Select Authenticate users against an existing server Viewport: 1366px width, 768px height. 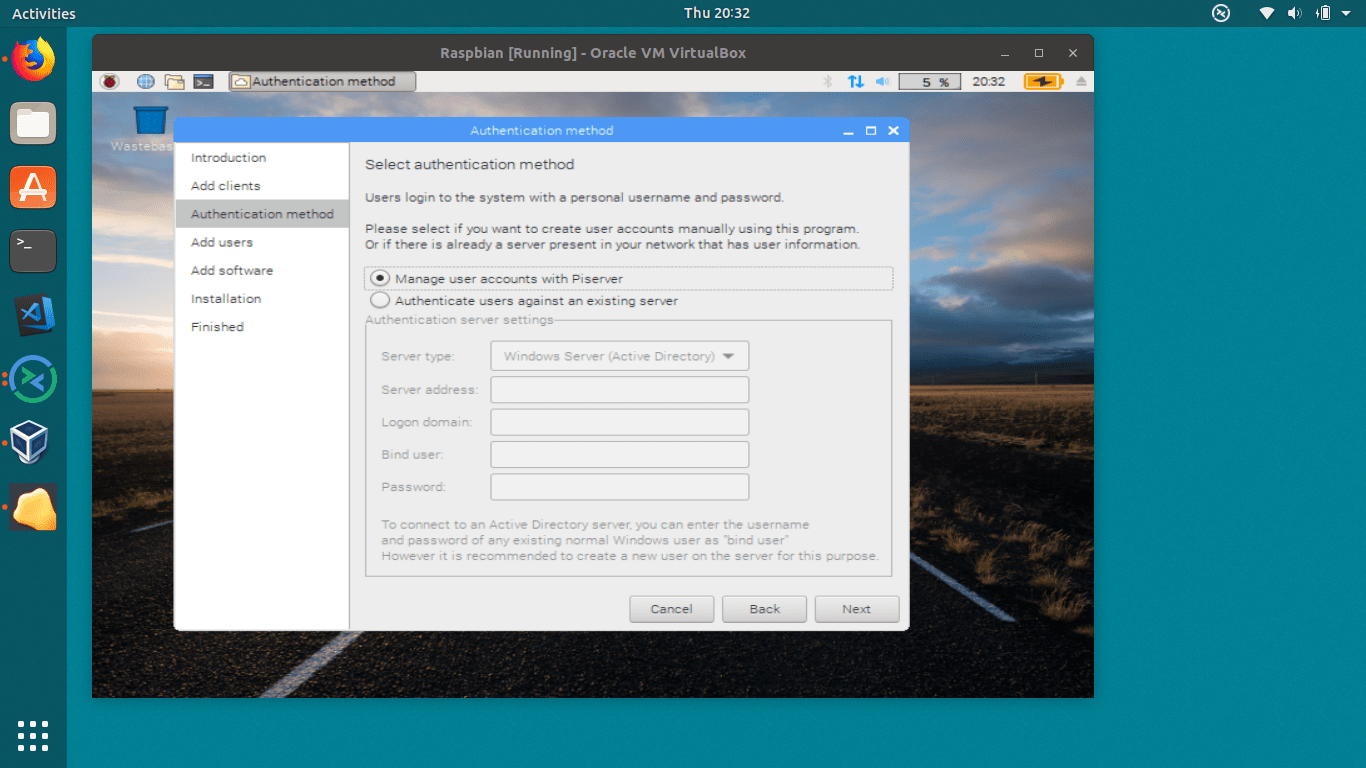380,300
